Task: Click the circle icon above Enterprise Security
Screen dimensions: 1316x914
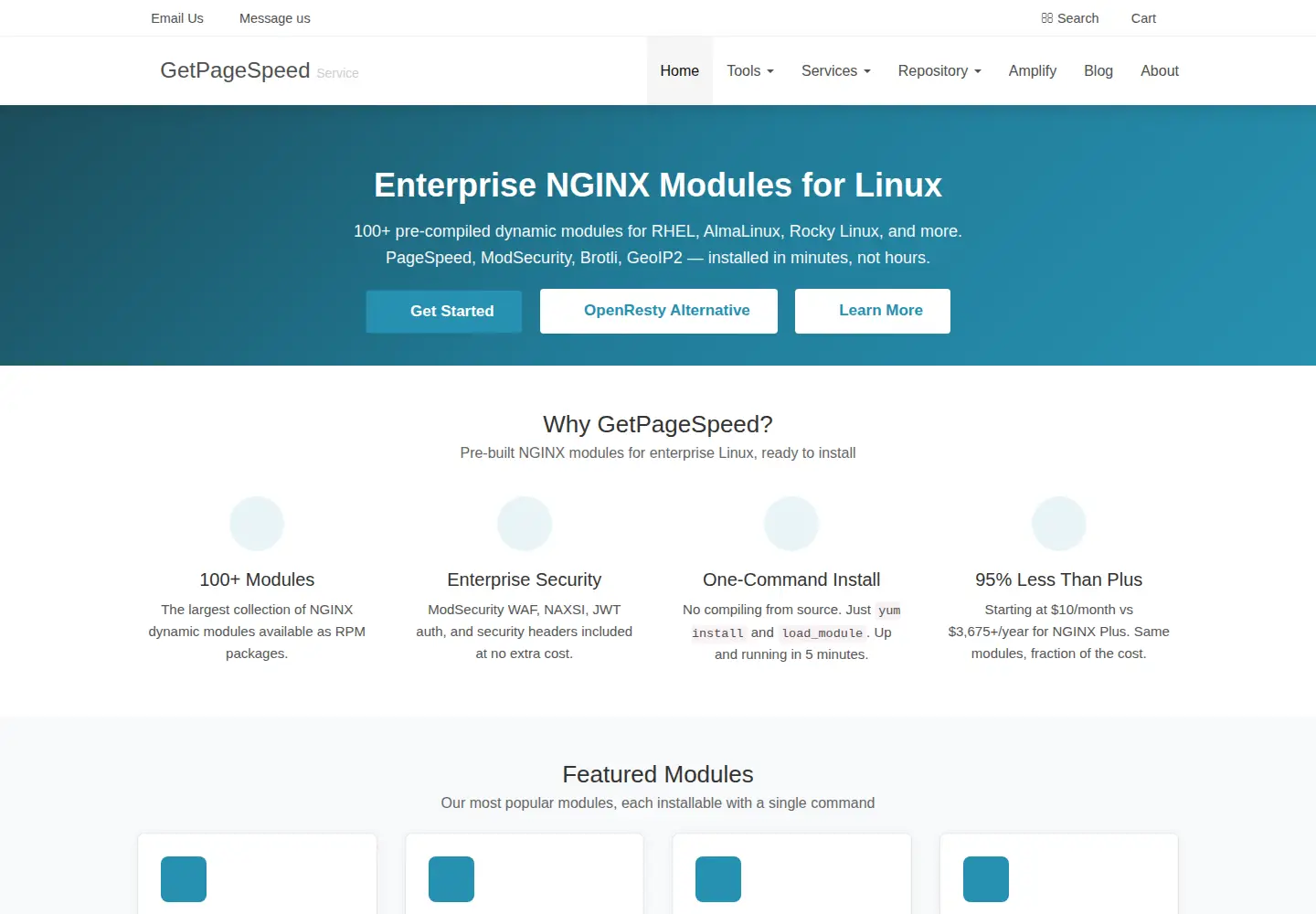Action: 525,524
